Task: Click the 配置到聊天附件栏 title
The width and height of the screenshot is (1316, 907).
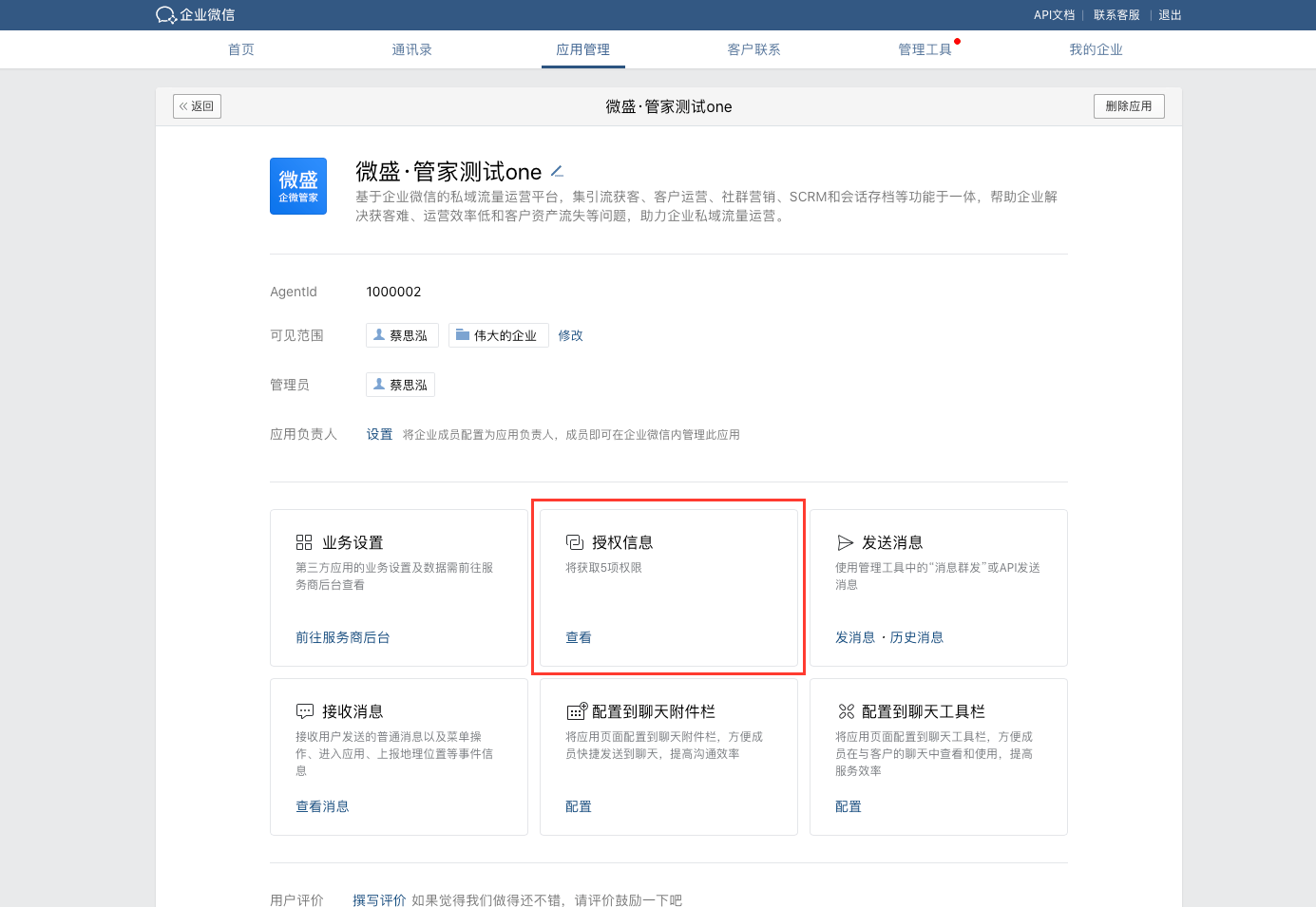Action: click(x=654, y=711)
